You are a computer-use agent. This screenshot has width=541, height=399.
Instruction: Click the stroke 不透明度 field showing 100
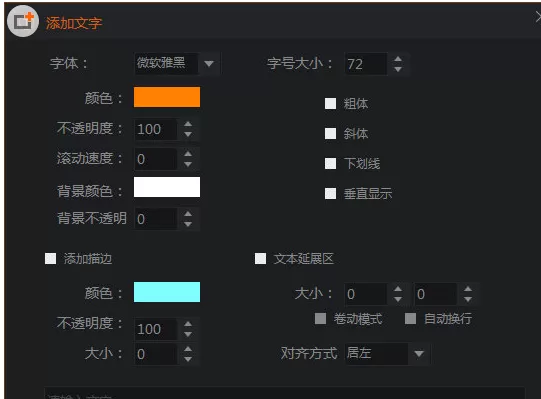[x=156, y=329]
